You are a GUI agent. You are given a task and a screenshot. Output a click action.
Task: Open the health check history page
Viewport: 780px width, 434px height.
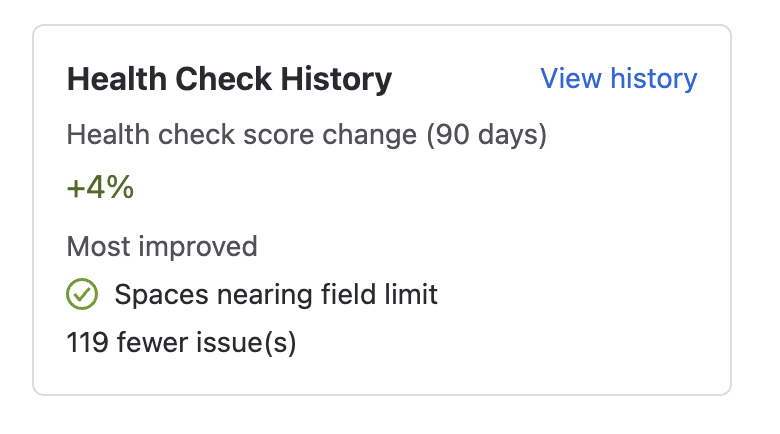pos(618,79)
